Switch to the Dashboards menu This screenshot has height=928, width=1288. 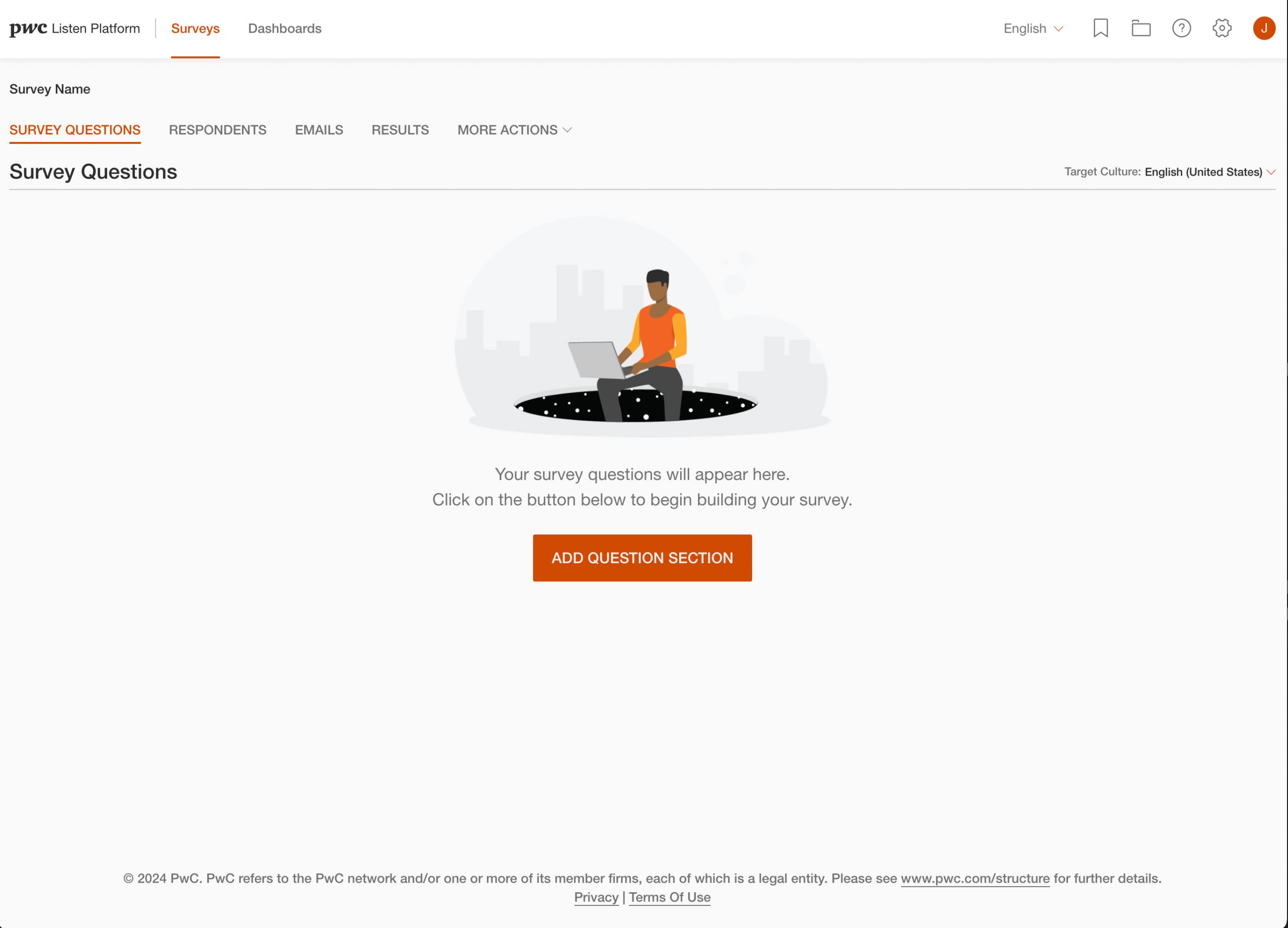tap(285, 28)
